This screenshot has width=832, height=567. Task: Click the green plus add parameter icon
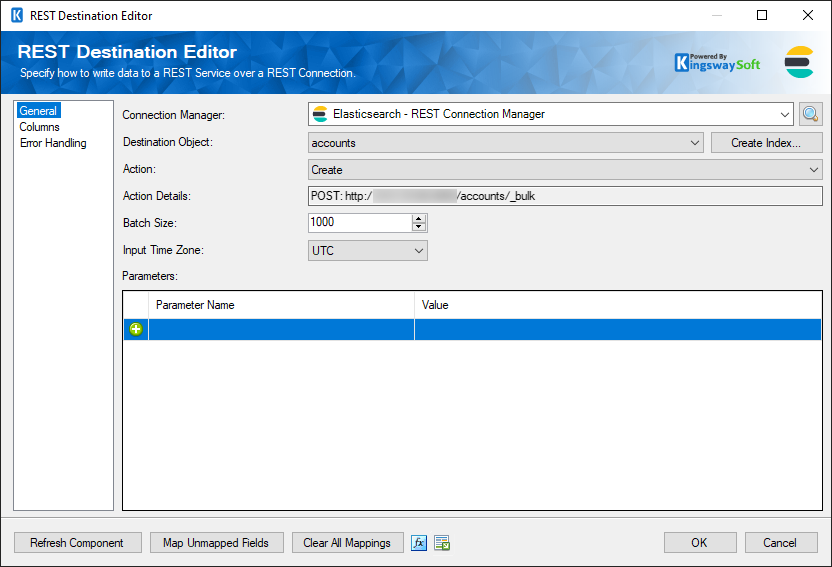tap(136, 329)
